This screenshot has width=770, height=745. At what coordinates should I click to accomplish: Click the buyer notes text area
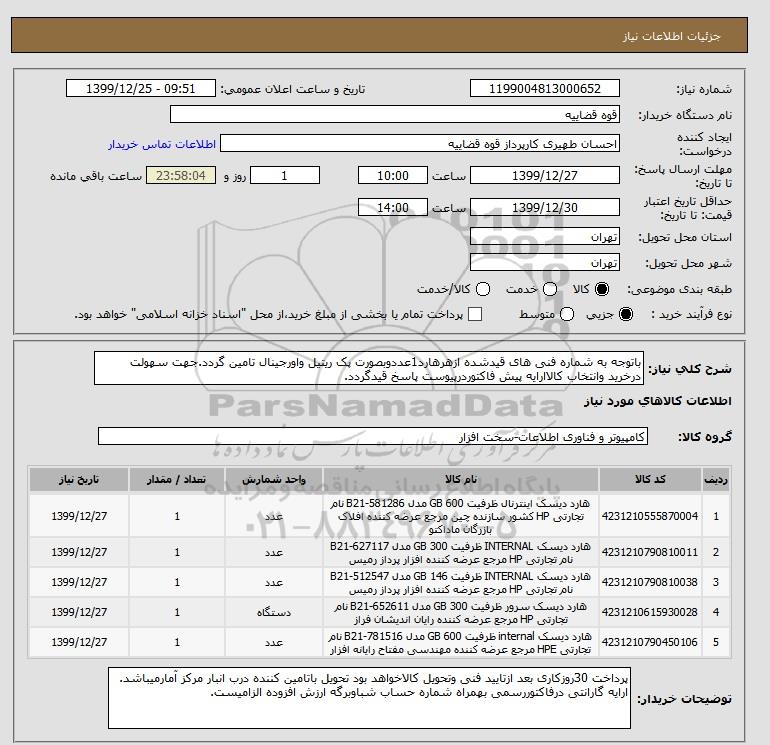[369, 698]
